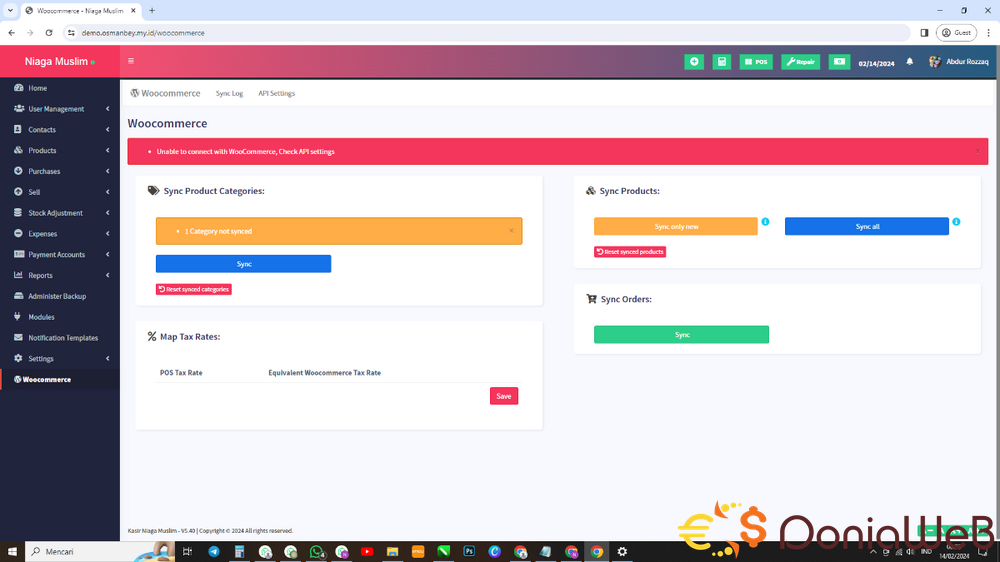
Task: Click blue Sync categories button
Action: point(244,264)
